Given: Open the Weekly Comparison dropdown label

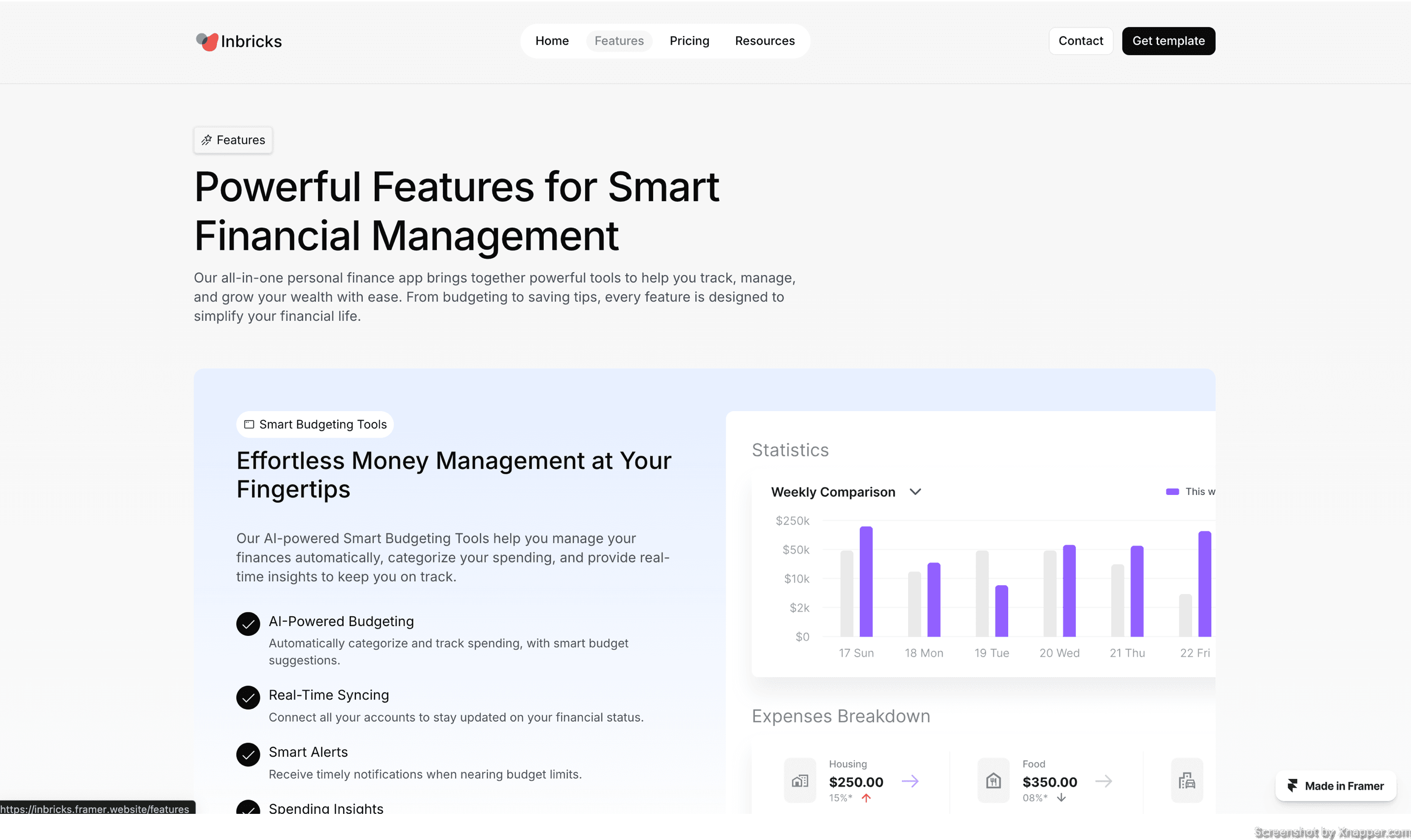Looking at the screenshot, I should coord(833,492).
